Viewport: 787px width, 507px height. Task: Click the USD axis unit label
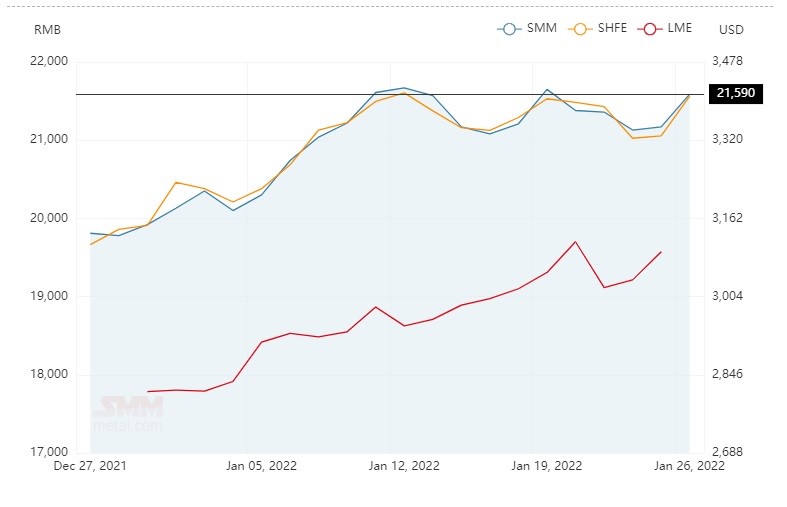pos(731,30)
